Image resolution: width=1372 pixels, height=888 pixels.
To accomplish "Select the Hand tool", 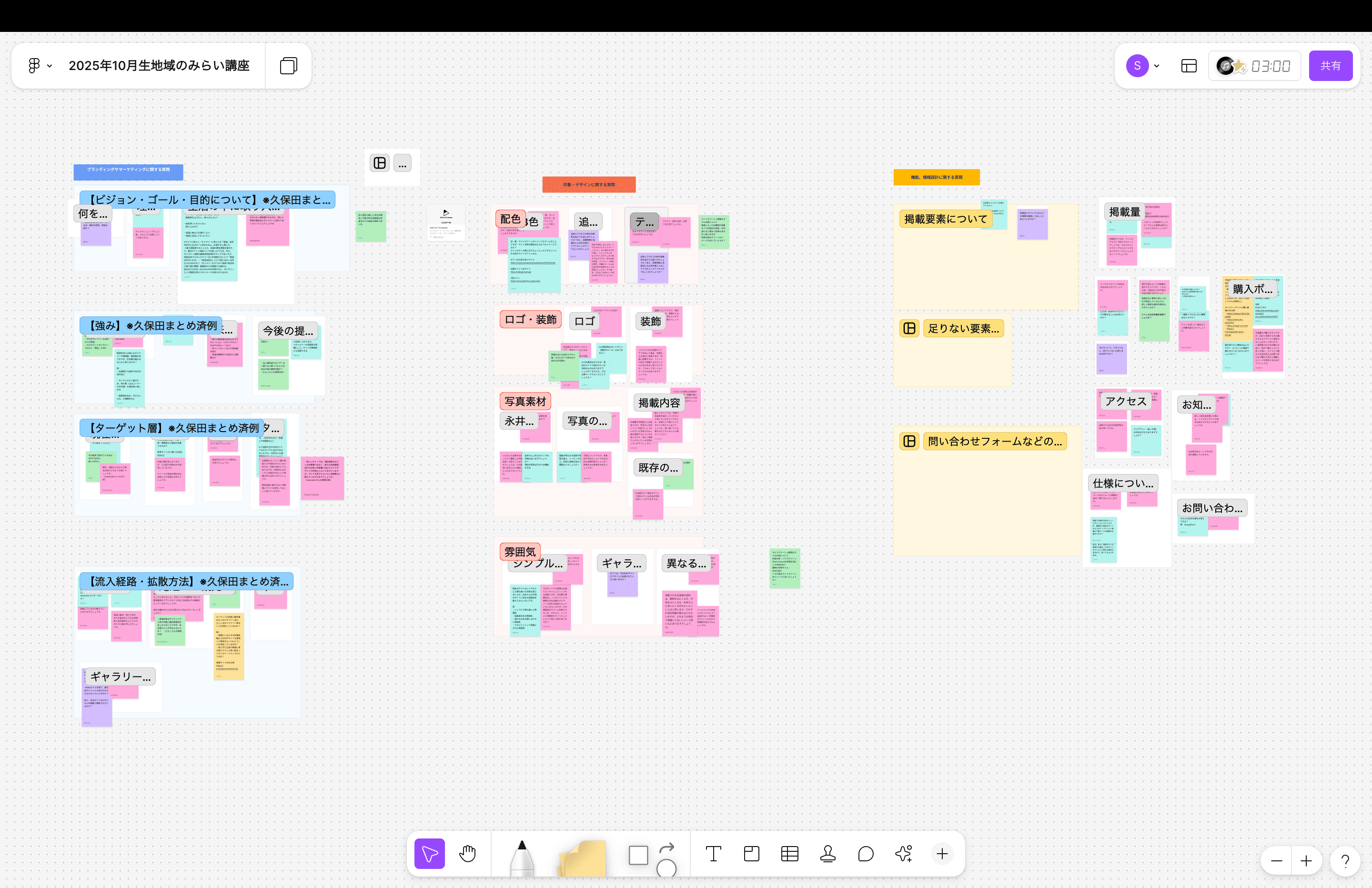I will (467, 853).
